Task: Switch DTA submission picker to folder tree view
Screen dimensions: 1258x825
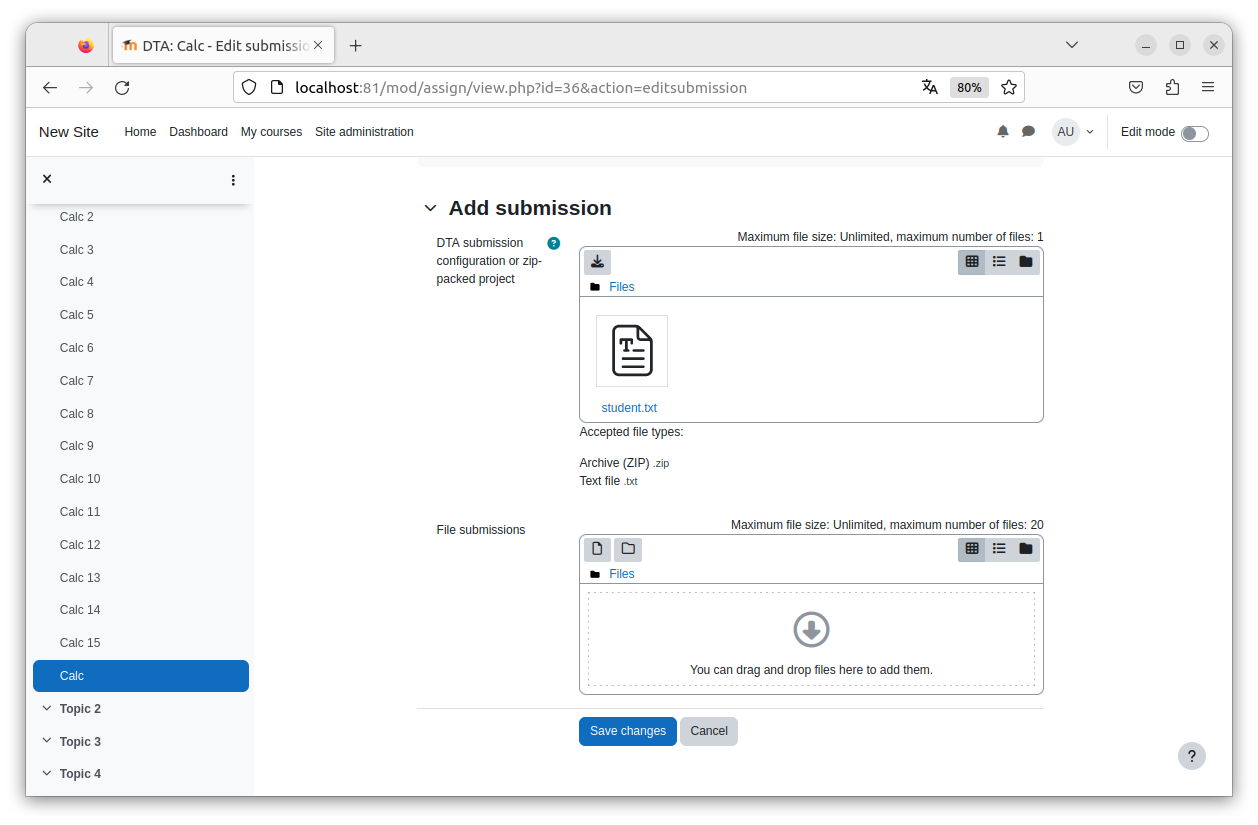Action: coord(1026,262)
